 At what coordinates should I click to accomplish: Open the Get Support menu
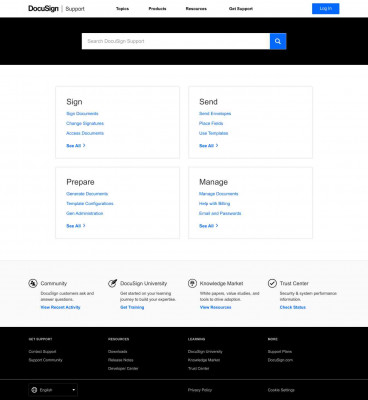(241, 9)
